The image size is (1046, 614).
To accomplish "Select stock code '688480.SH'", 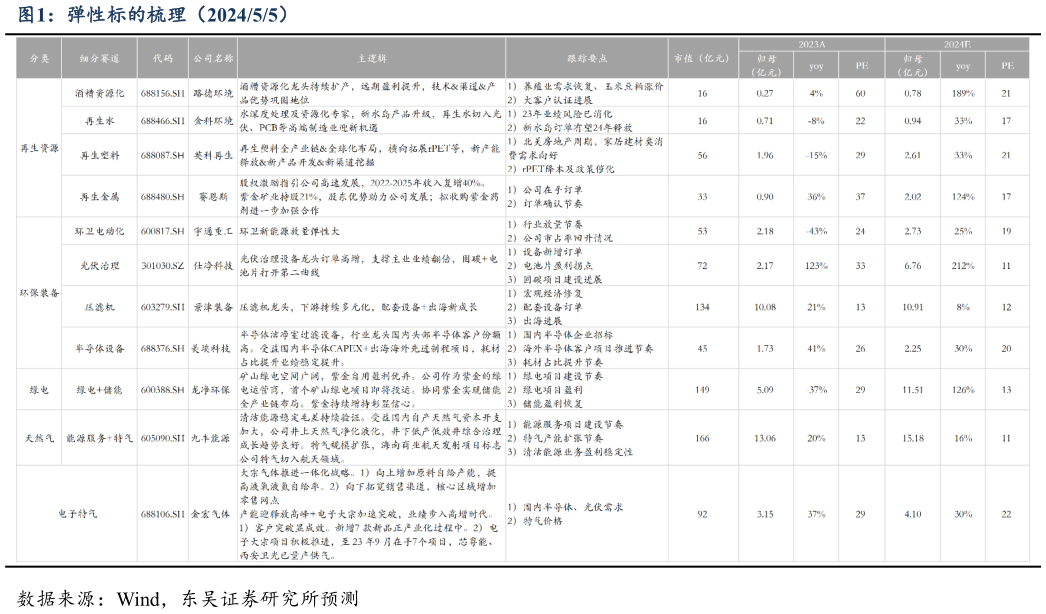I will pyautogui.click(x=162, y=197).
